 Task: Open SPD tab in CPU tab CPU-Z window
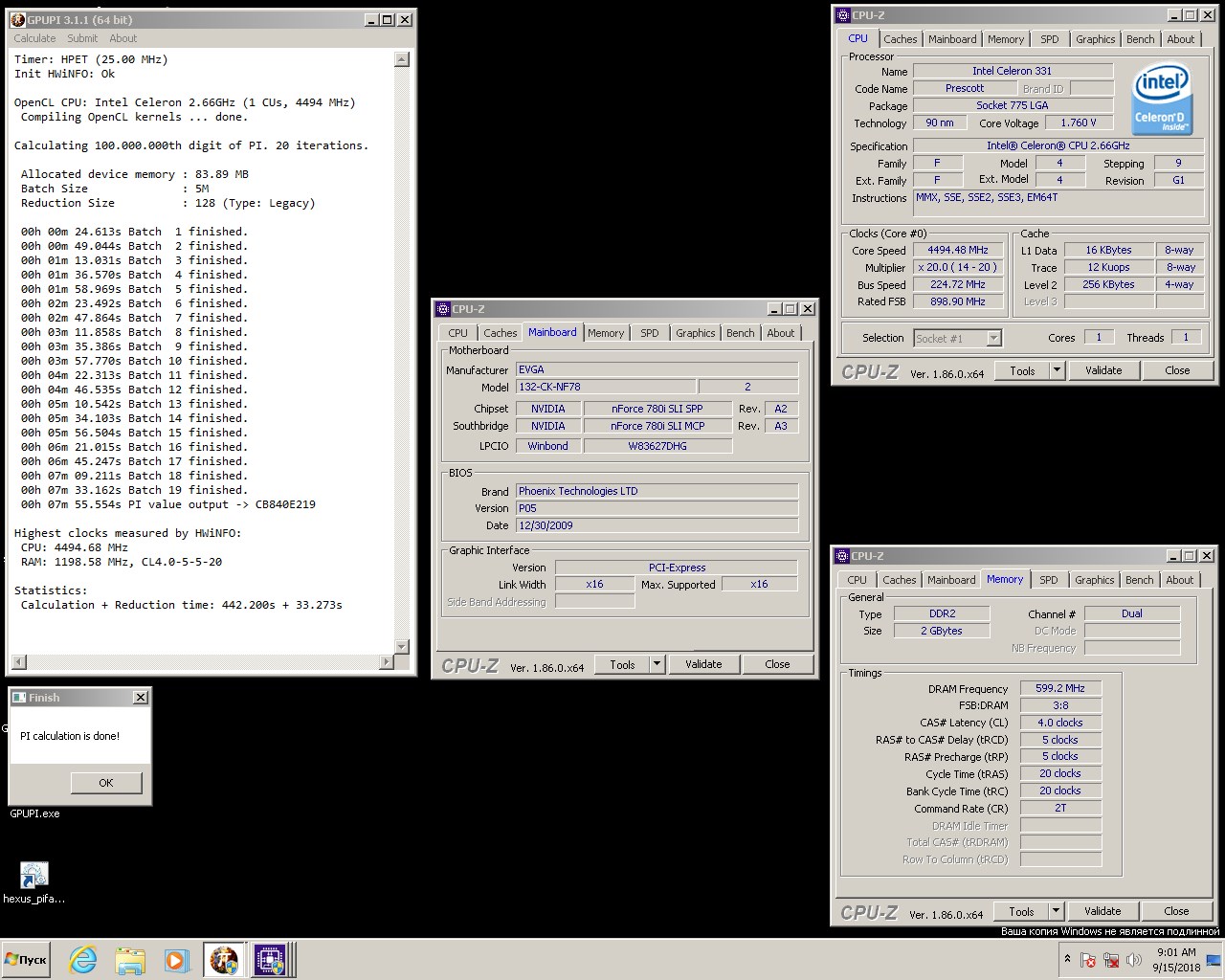click(1050, 39)
